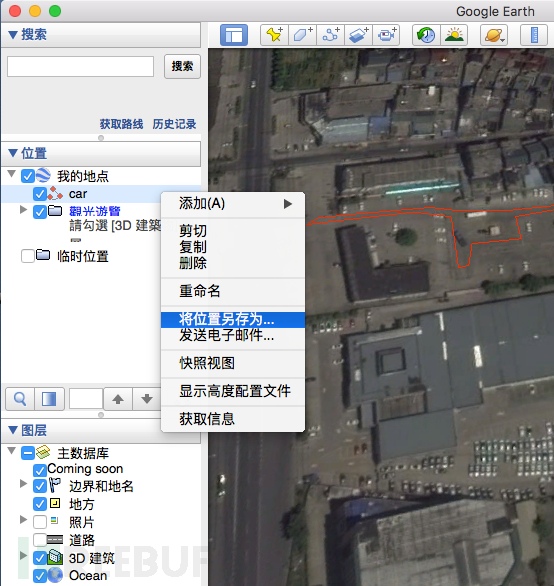Add a path from the toolbar

click(x=330, y=35)
